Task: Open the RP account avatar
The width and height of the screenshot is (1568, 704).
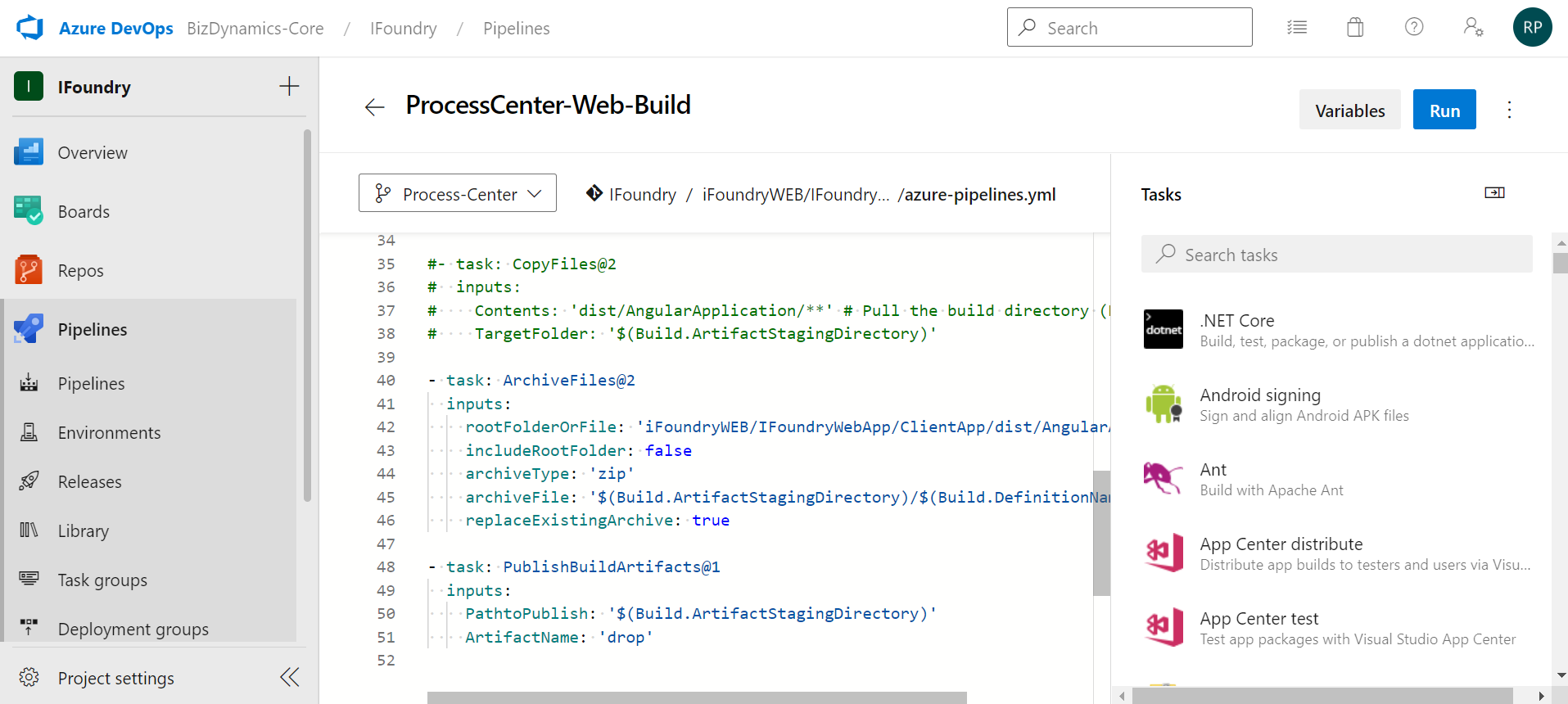Action: tap(1533, 27)
